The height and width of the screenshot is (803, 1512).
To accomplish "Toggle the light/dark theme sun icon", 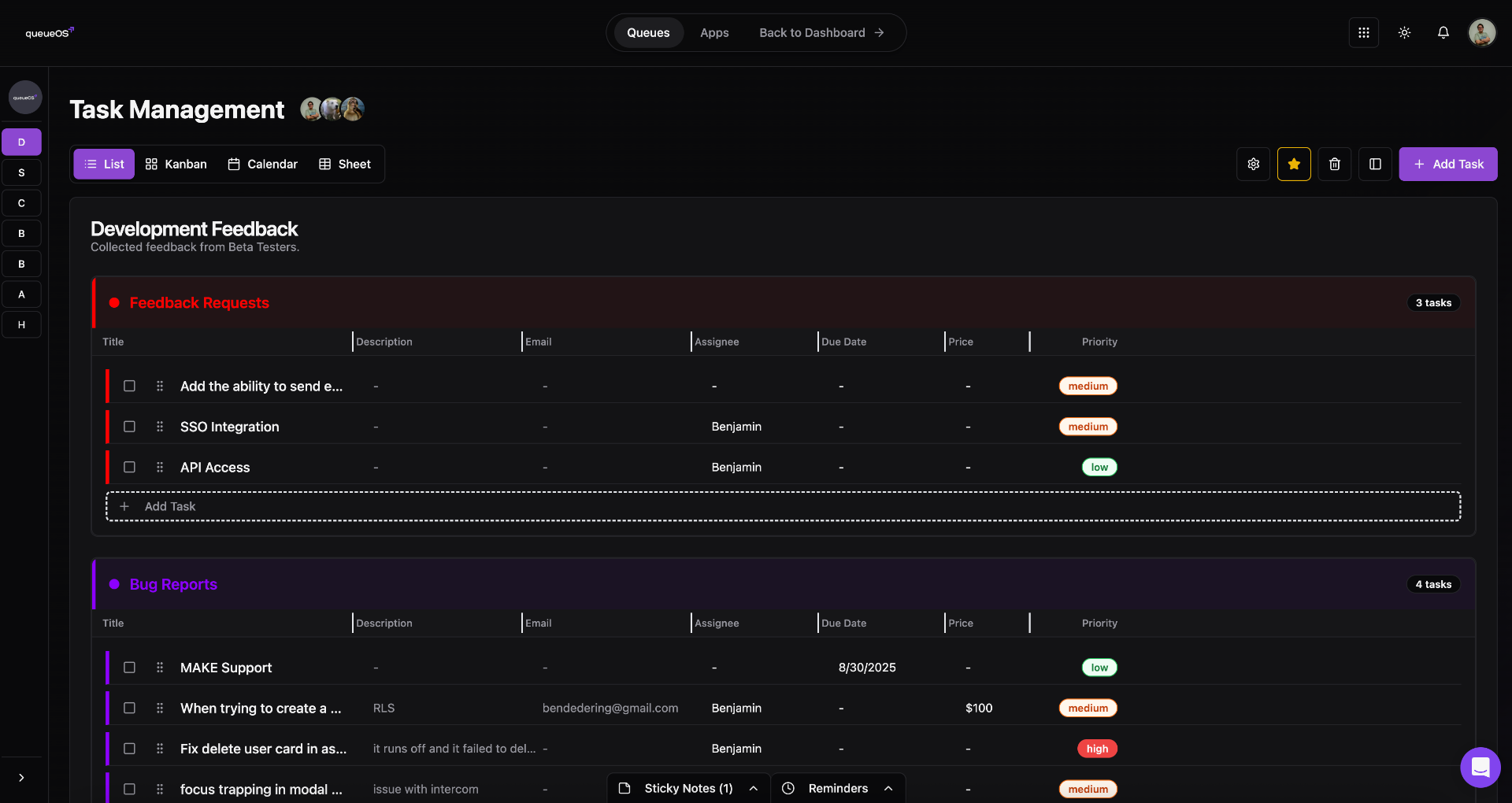I will [x=1404, y=33].
